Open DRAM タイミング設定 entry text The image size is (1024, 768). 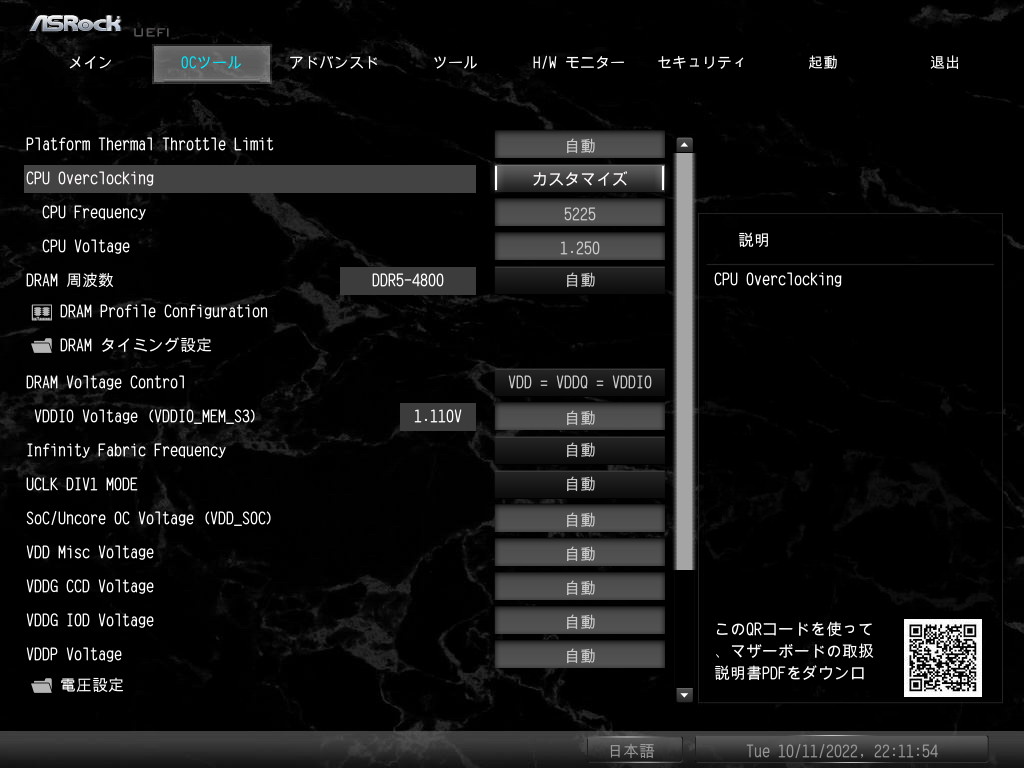tap(136, 345)
